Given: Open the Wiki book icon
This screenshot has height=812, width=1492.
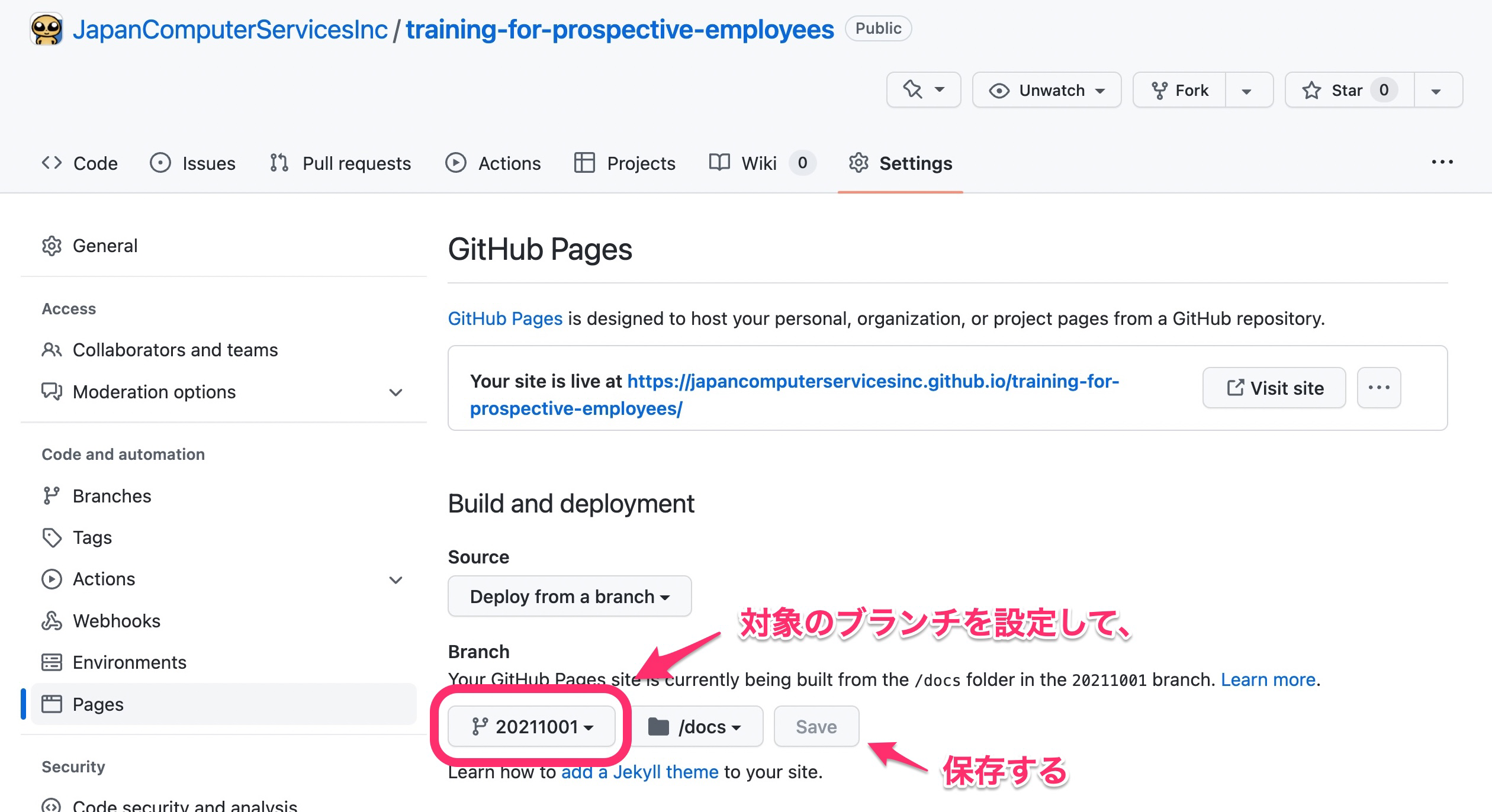Looking at the screenshot, I should pos(720,163).
